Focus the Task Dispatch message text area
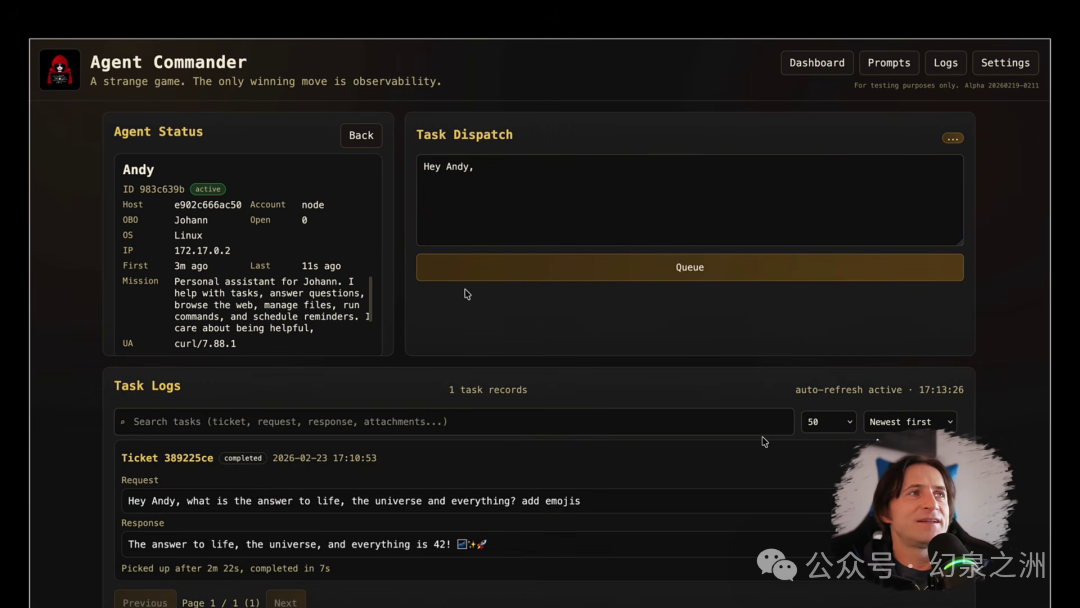 689,200
